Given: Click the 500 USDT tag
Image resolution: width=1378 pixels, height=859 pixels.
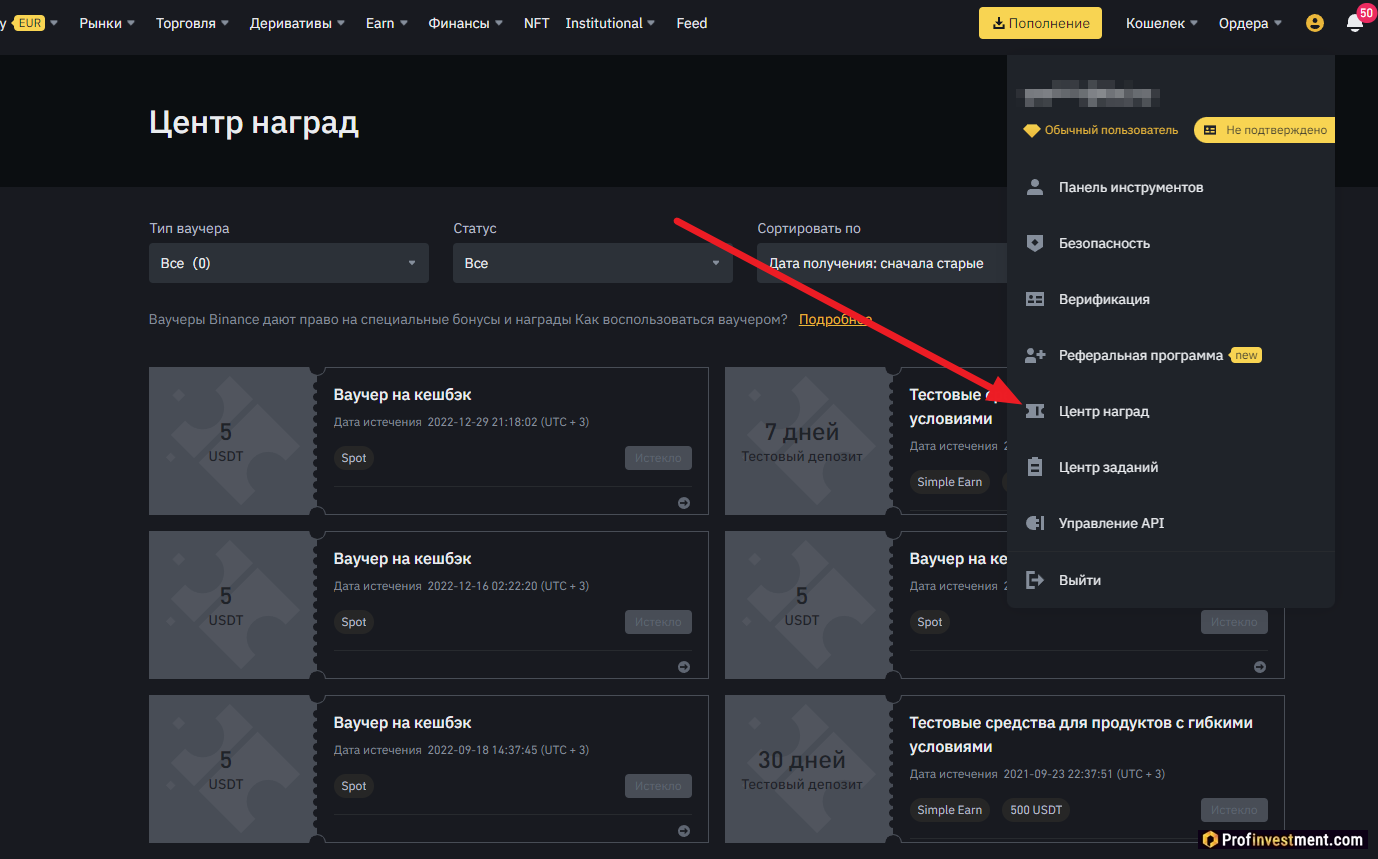Looking at the screenshot, I should tap(1036, 810).
